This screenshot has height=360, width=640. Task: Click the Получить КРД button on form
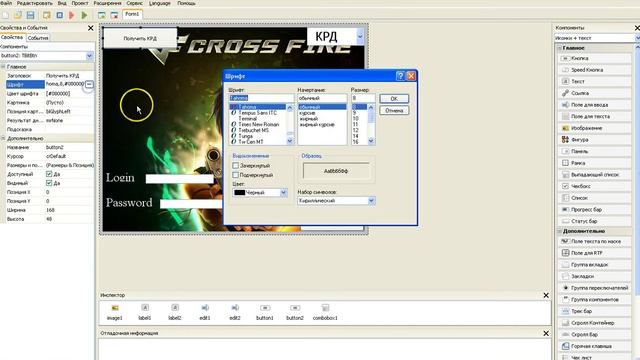pos(140,38)
